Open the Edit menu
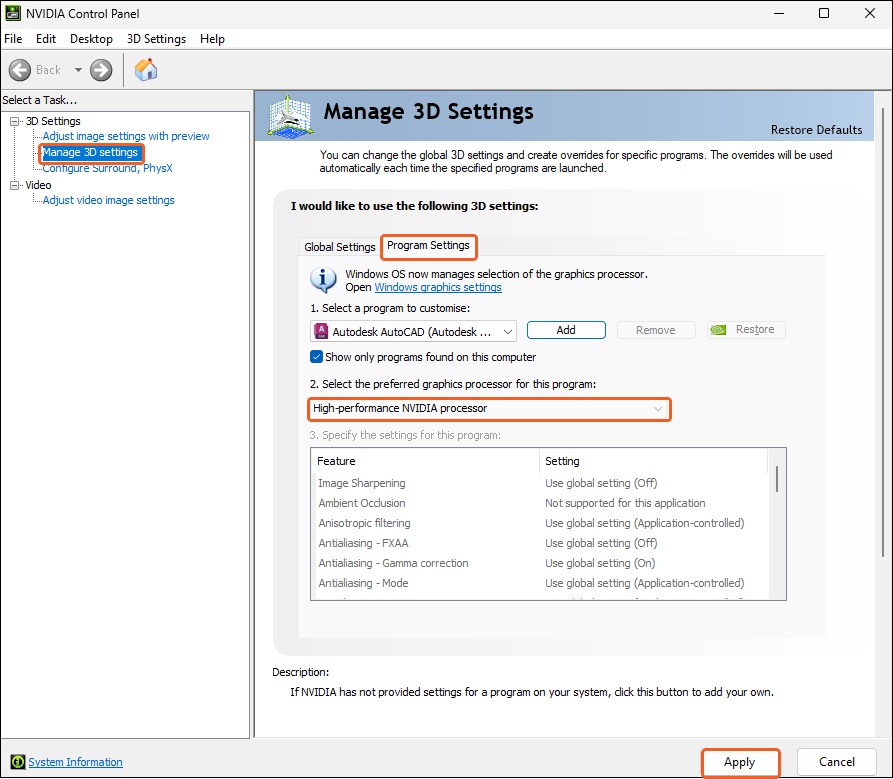 point(46,39)
